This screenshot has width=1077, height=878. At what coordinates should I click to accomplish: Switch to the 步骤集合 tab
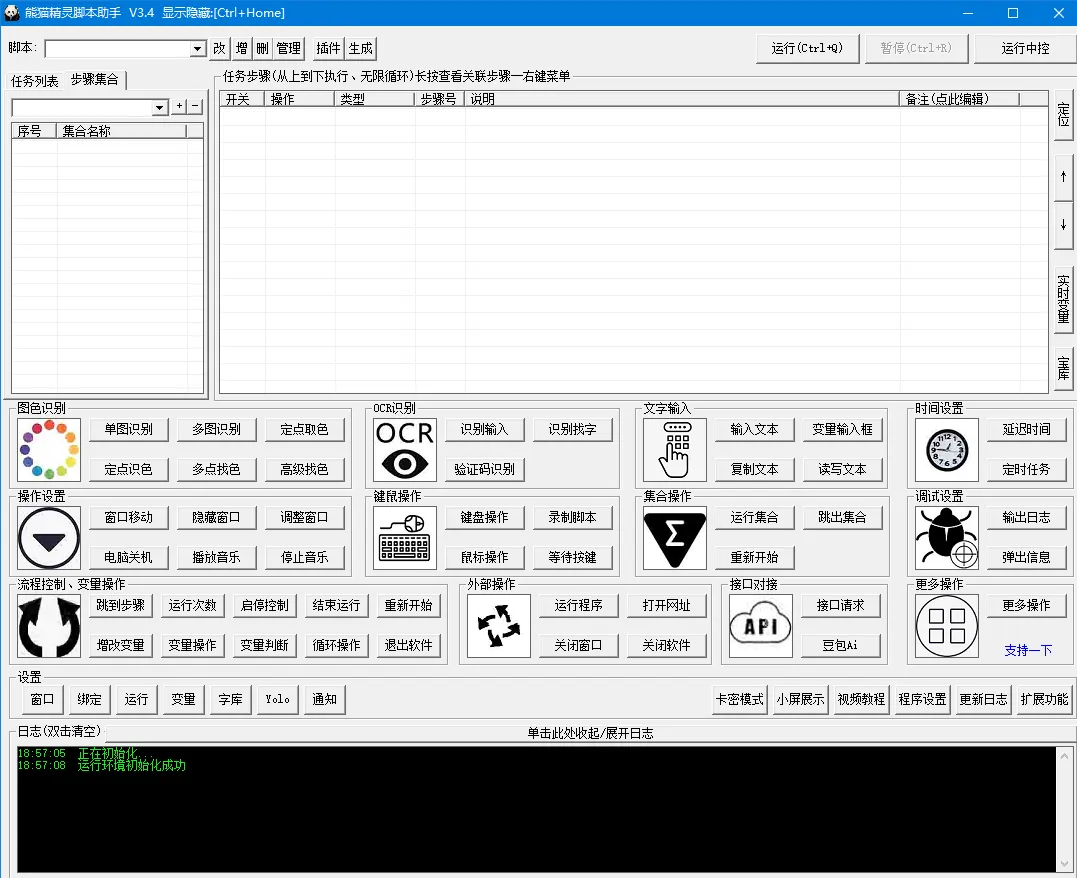click(x=95, y=80)
